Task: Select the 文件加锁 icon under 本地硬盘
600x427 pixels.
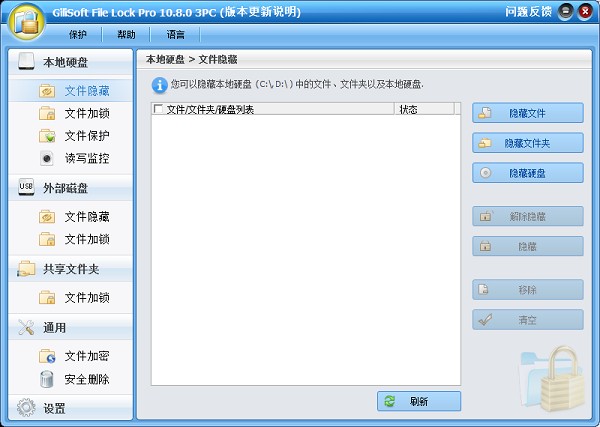Action: (46, 113)
